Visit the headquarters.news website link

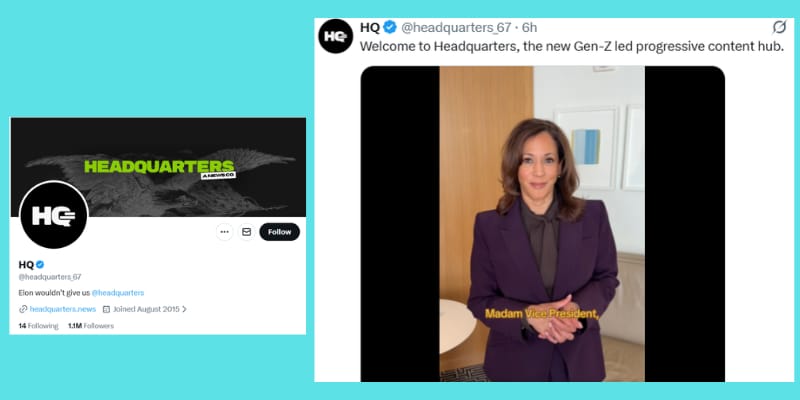pyautogui.click(x=63, y=309)
